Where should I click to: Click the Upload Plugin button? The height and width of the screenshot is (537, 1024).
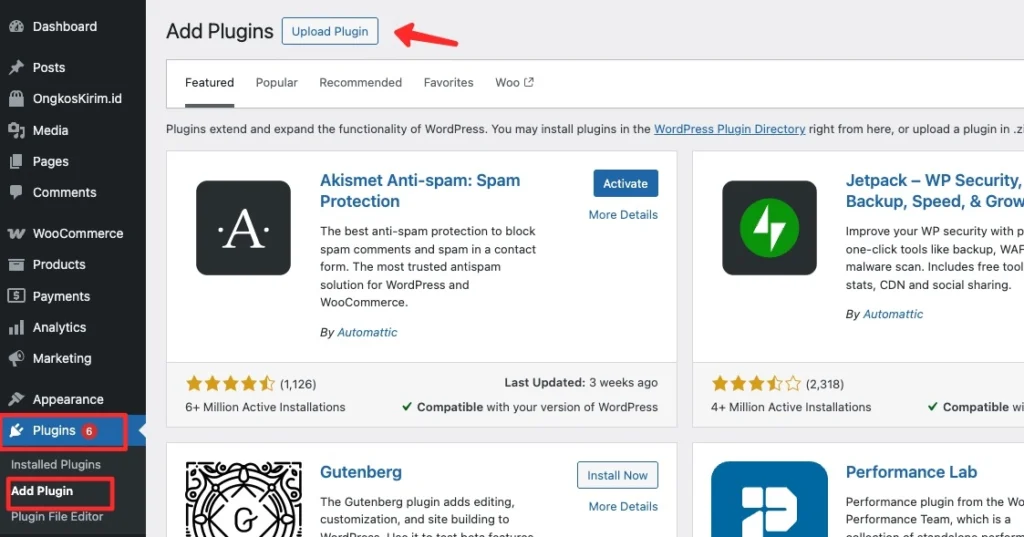[330, 31]
